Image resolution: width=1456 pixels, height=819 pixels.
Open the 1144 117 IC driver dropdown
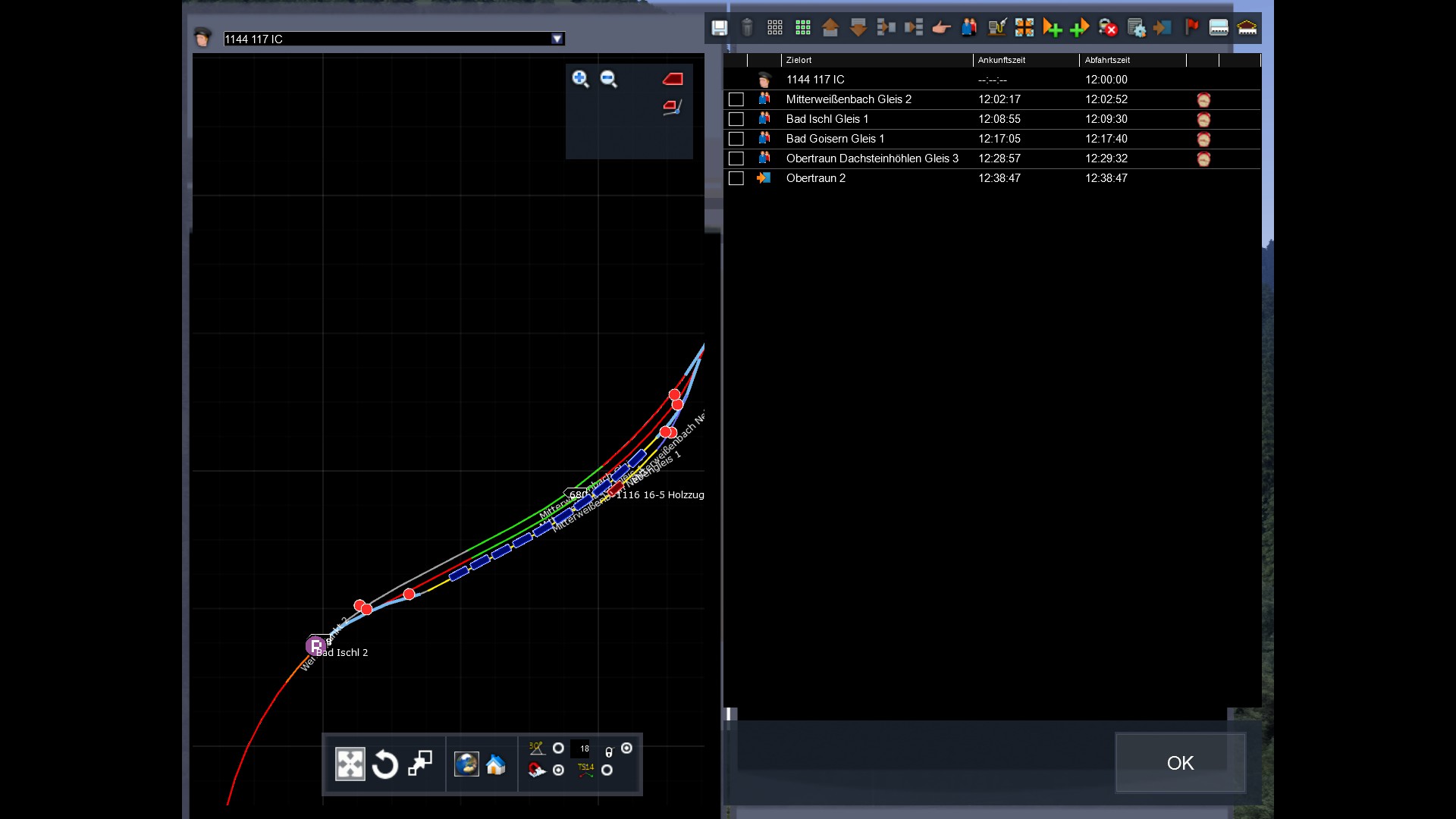(x=557, y=39)
